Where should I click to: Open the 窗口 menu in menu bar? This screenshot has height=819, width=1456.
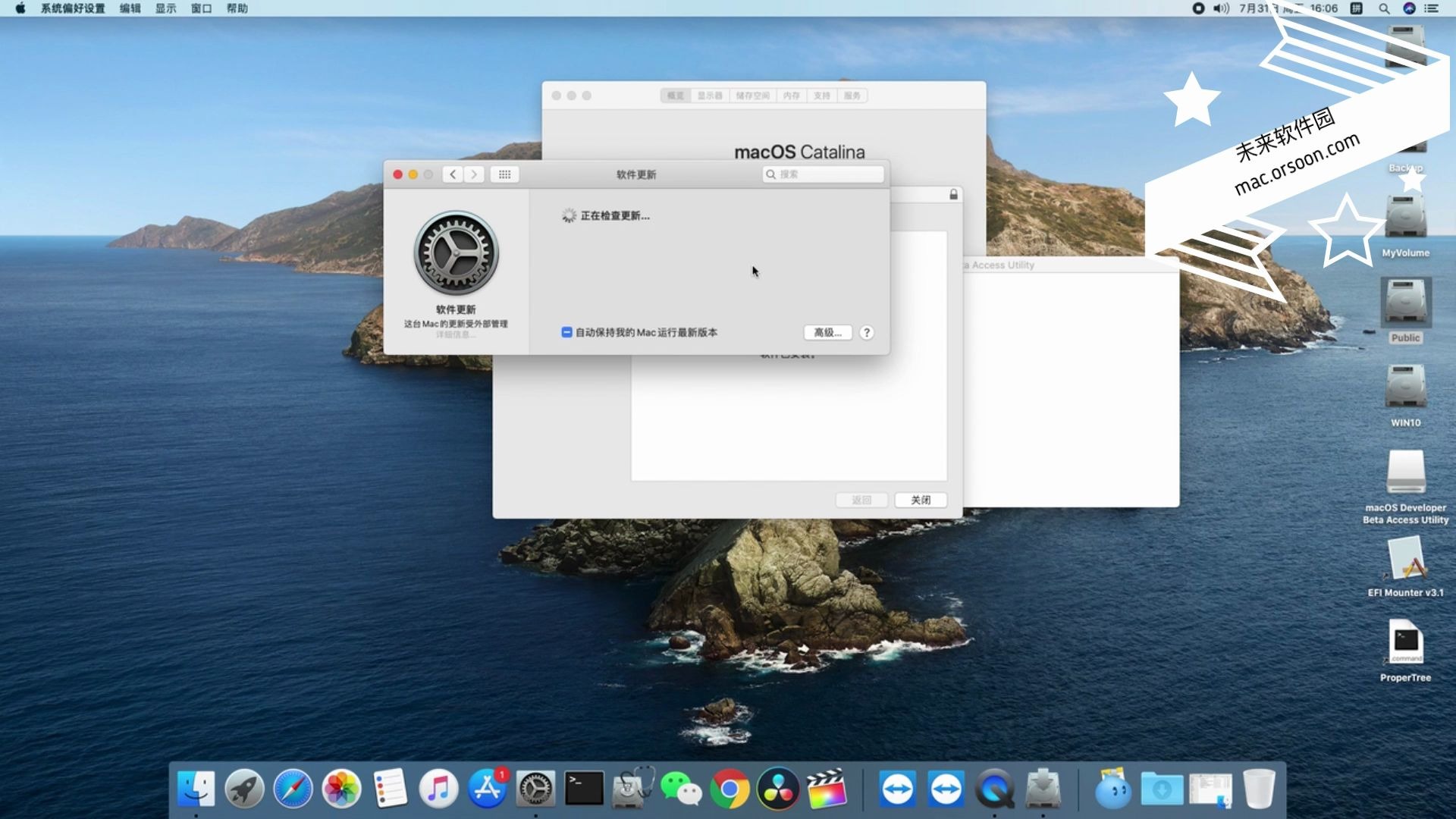[201, 8]
